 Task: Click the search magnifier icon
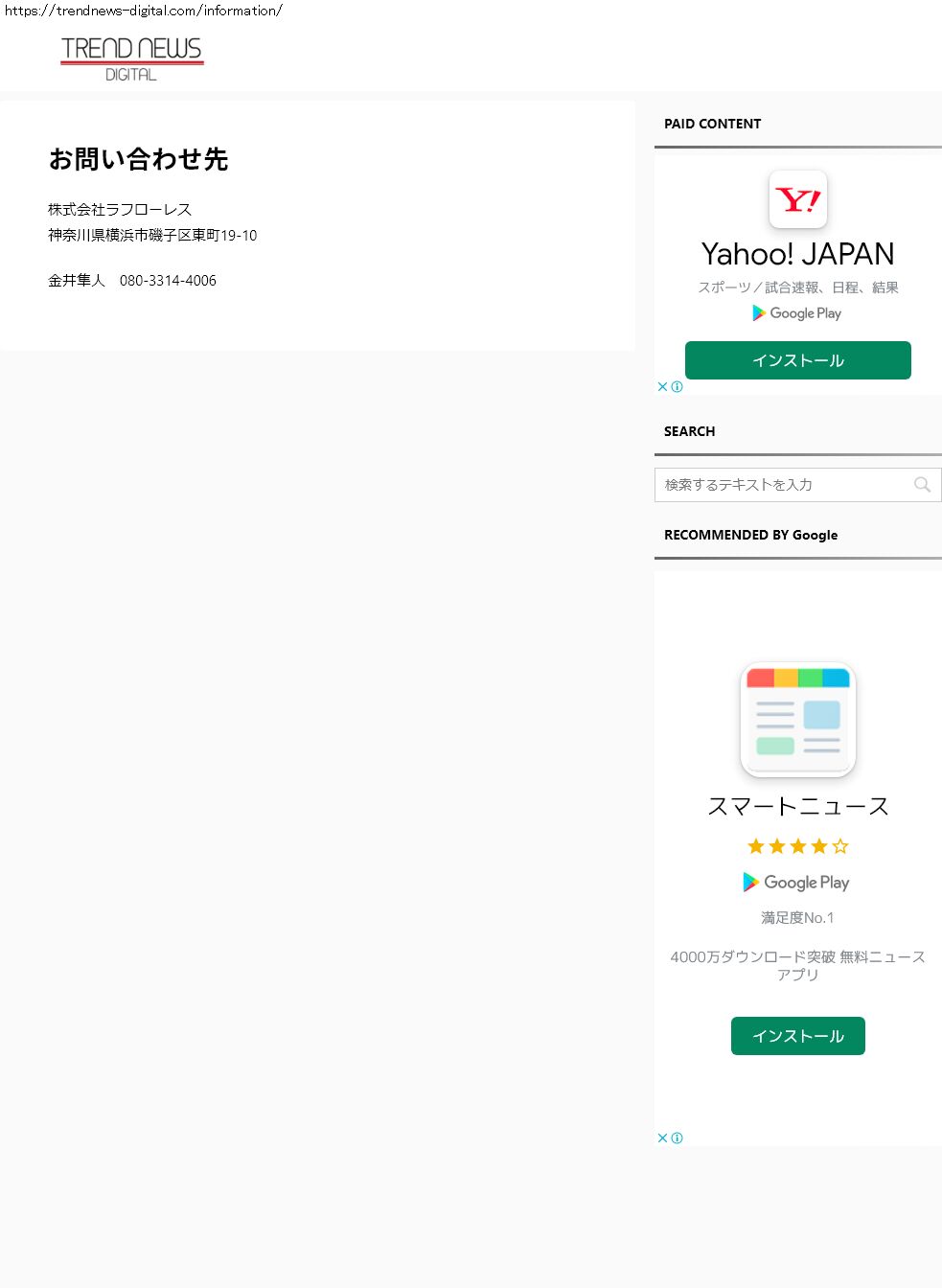[922, 485]
